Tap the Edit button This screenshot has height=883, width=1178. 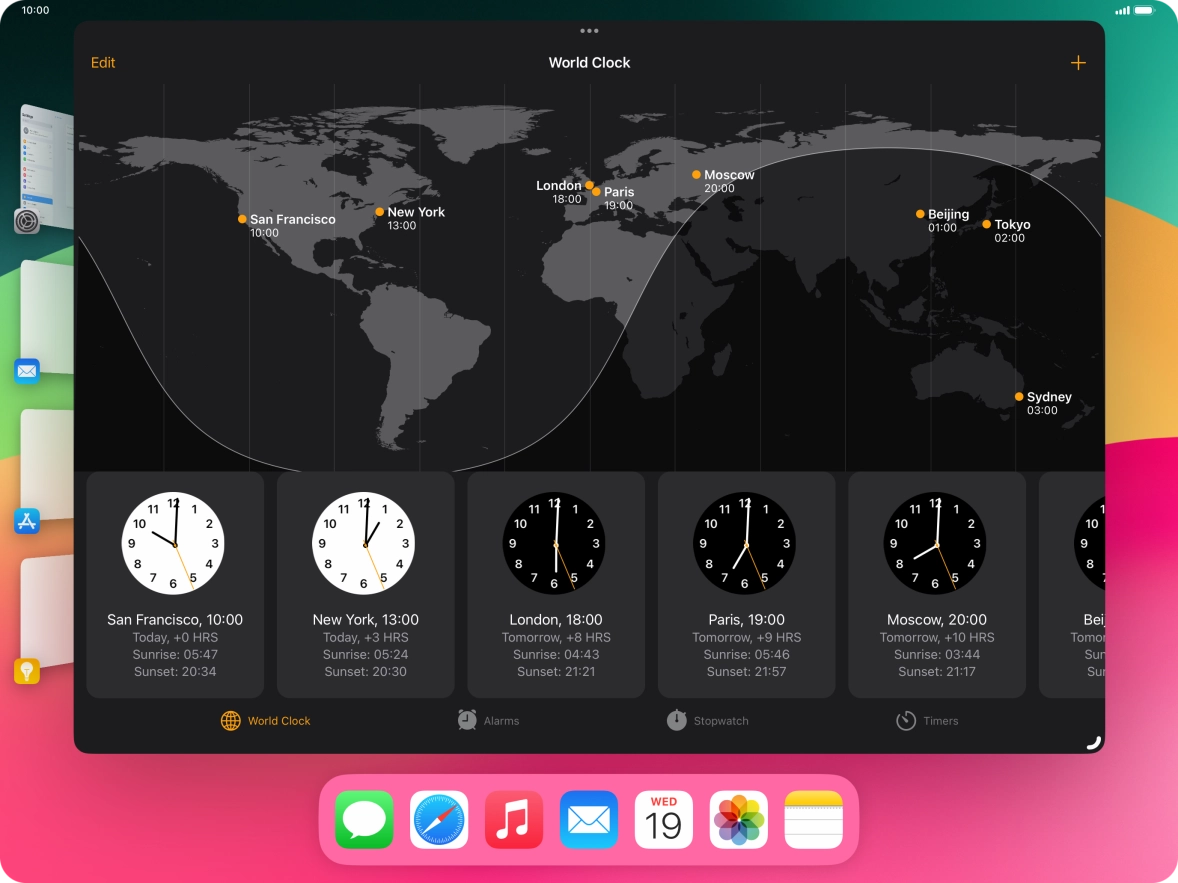point(103,62)
